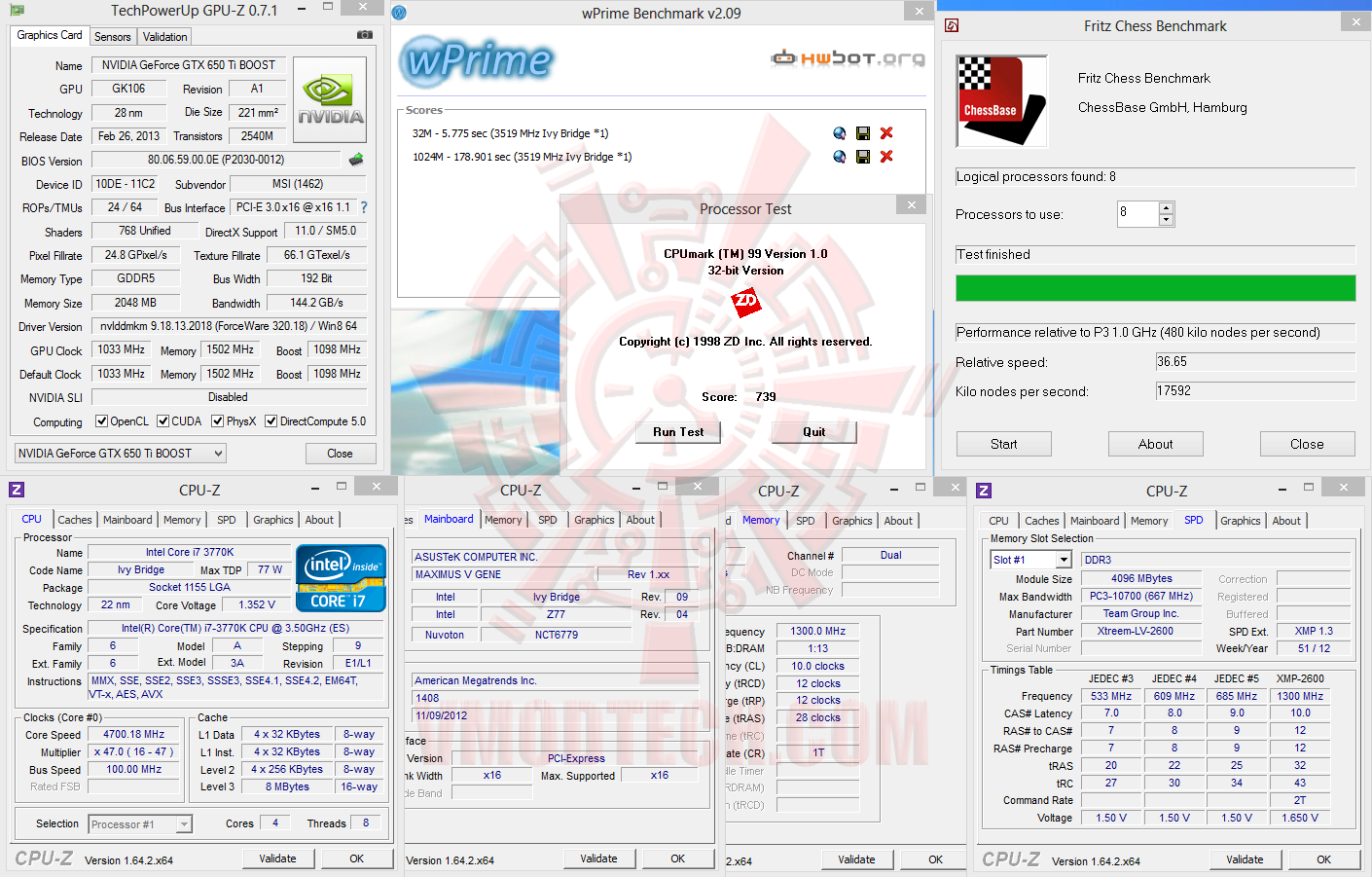This screenshot has height=877, width=1372.
Task: Open the Mainboard tab in CPU-Z SPD window
Action: click(x=1095, y=521)
